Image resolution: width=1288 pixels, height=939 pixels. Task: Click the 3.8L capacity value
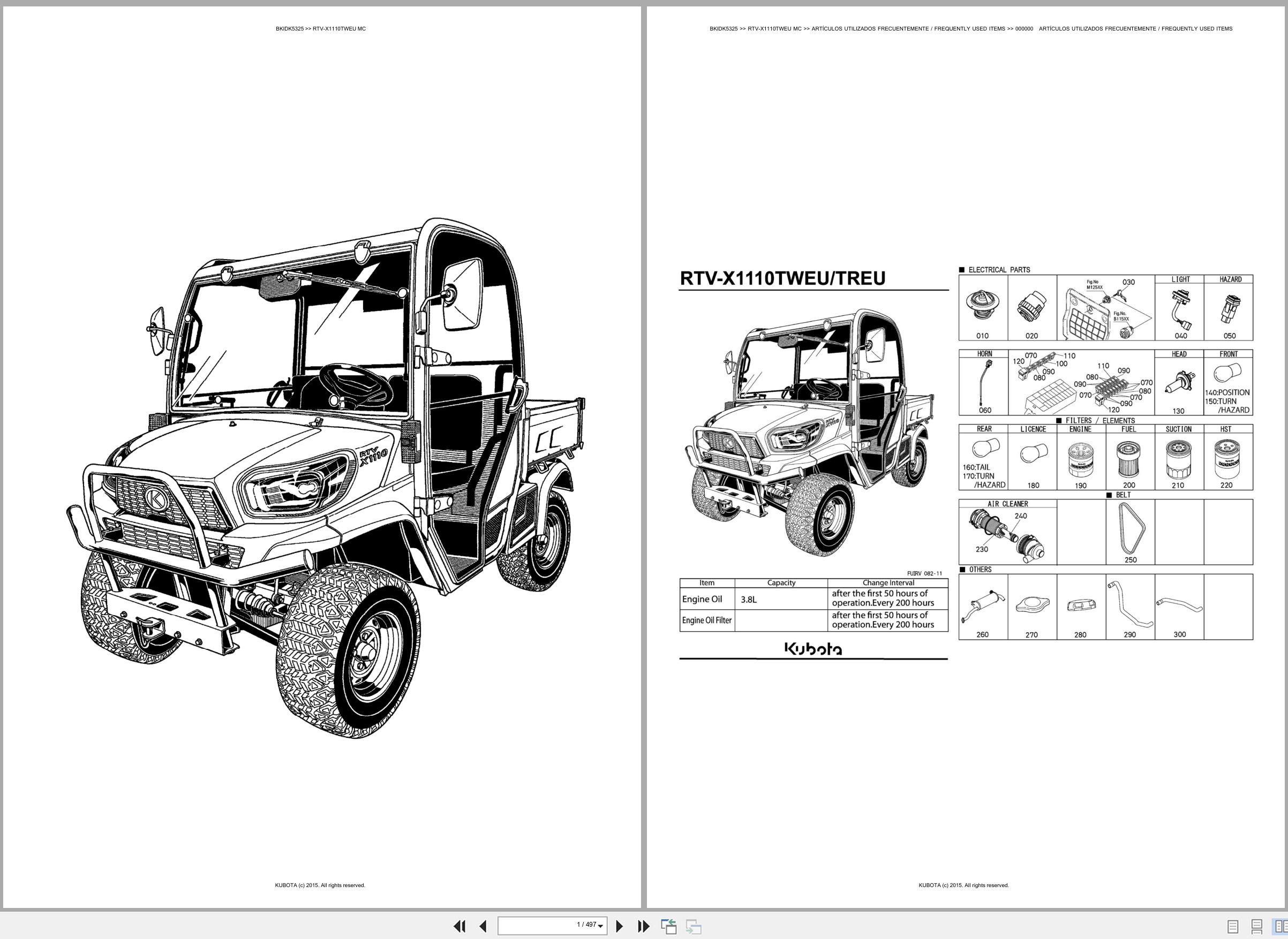748,600
